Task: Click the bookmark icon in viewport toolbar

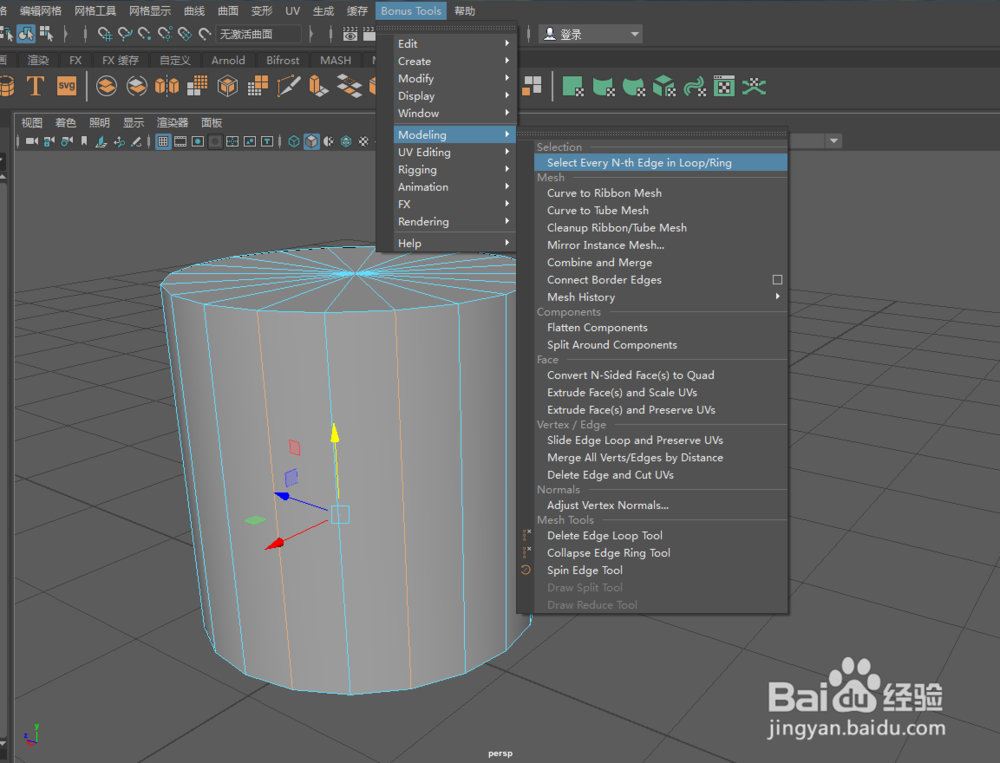Action: 84,141
